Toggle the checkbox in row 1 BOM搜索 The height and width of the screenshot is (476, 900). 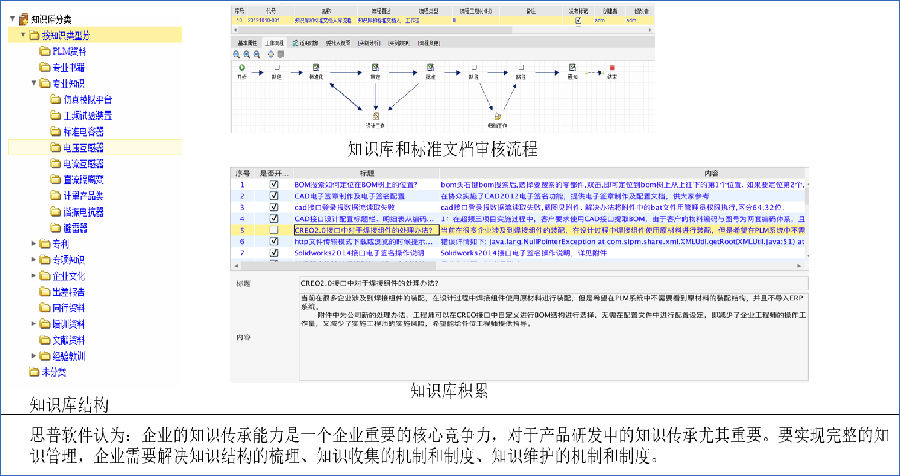click(x=274, y=185)
